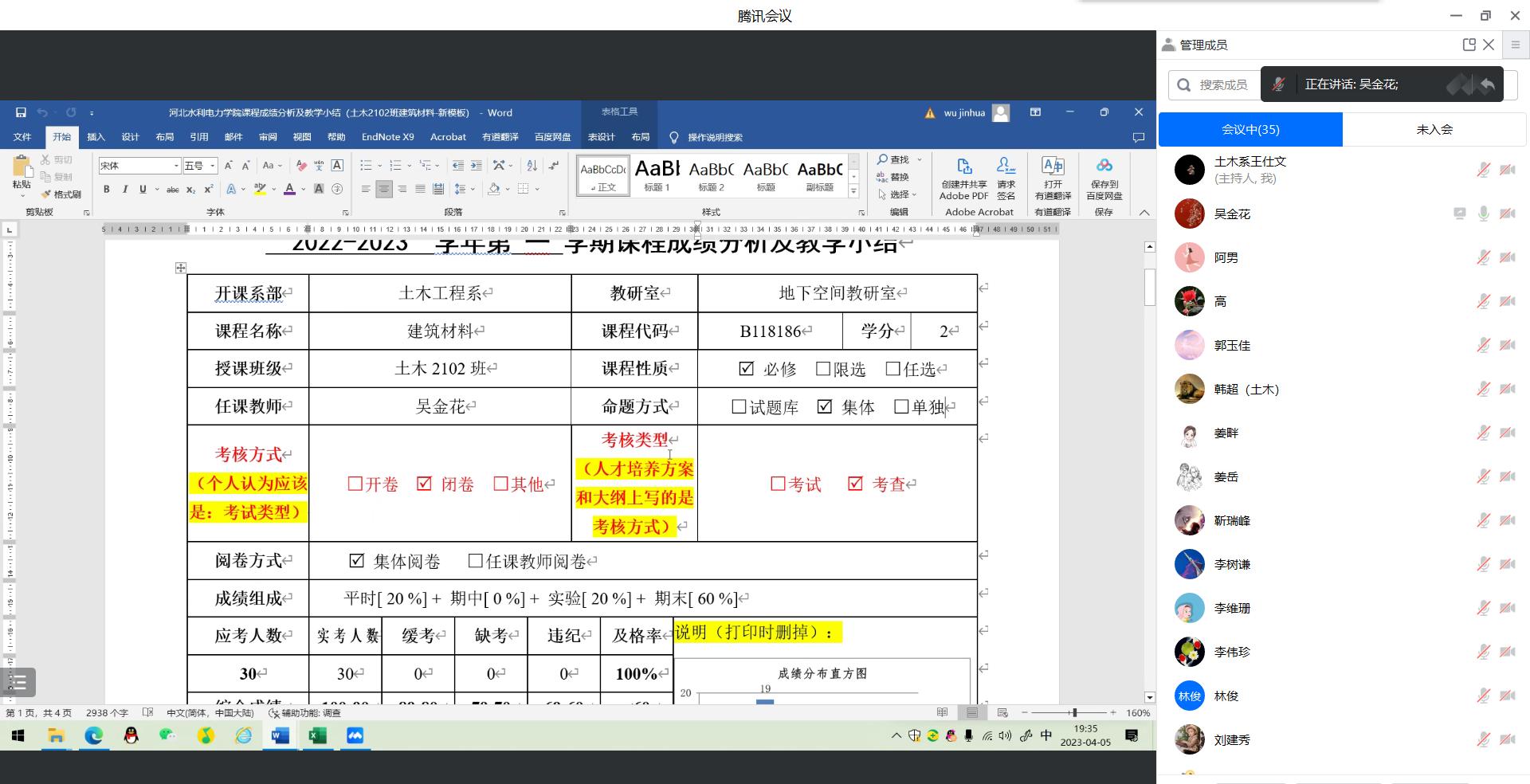The image size is (1530, 784).
Task: Switch to the 未入会 tab
Action: pos(1434,129)
